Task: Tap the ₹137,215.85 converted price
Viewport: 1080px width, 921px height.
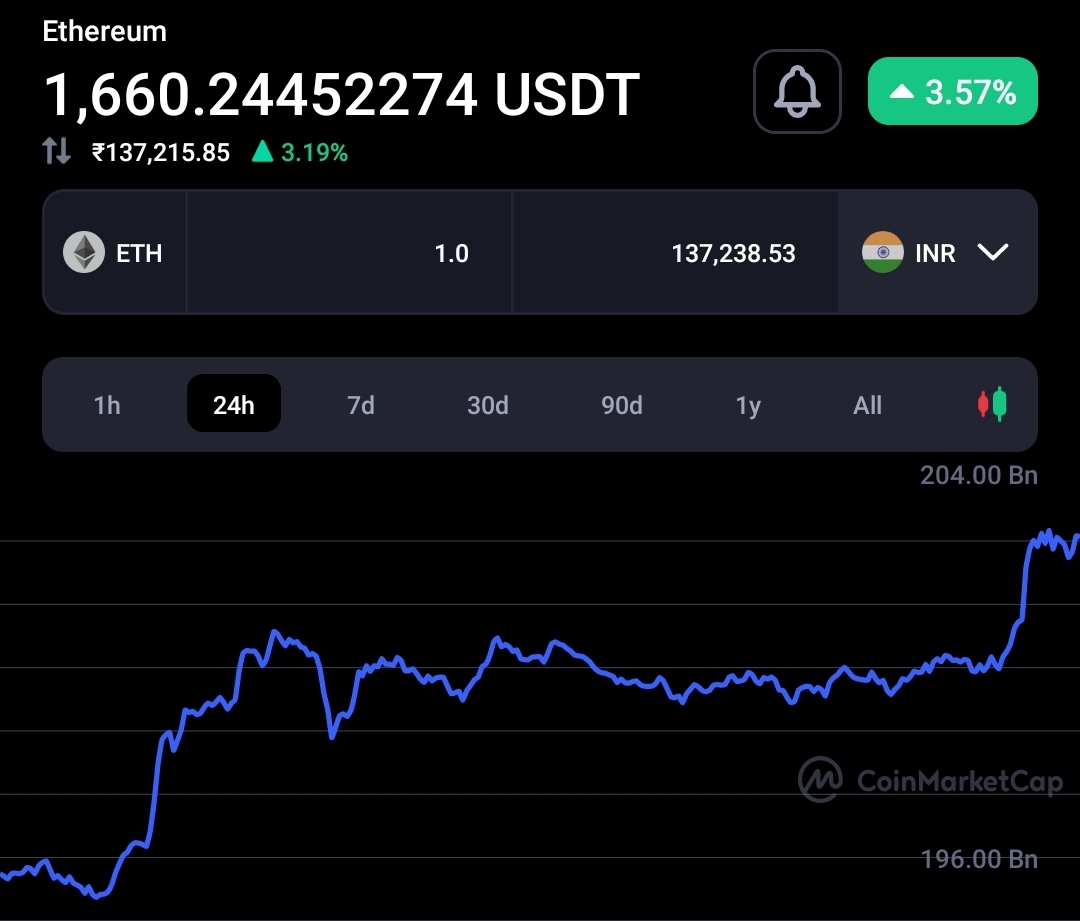Action: click(x=160, y=152)
